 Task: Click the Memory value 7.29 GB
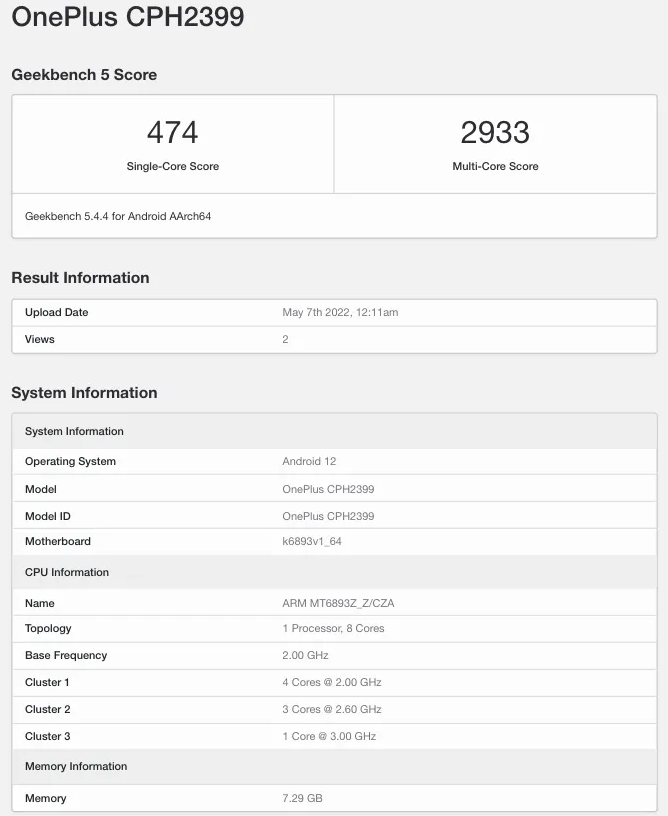[x=302, y=799]
